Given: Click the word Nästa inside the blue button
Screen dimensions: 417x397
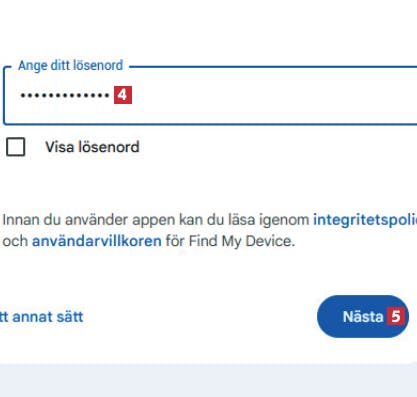Looking at the screenshot, I should (x=363, y=316).
